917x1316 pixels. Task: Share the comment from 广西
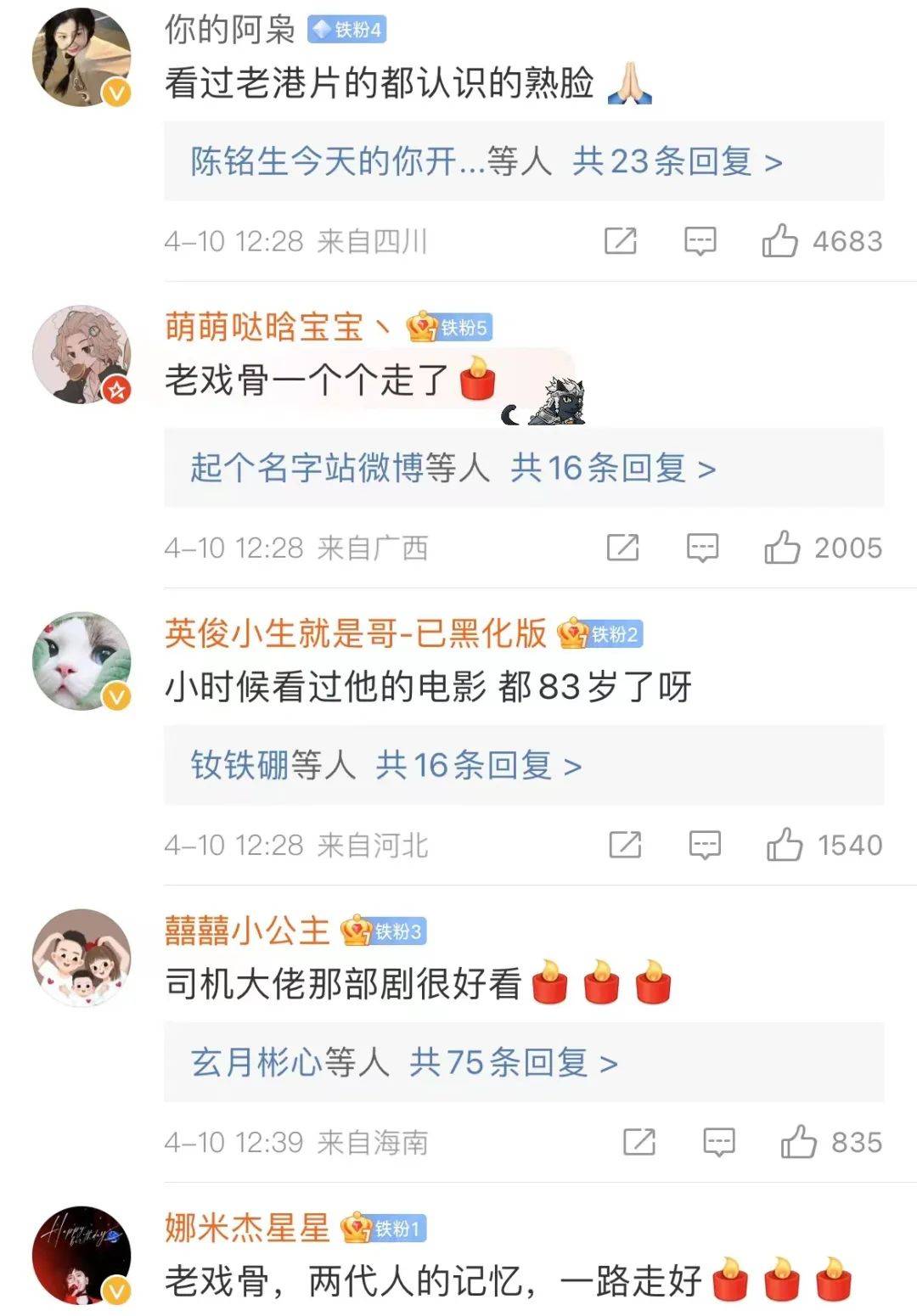coord(623,548)
